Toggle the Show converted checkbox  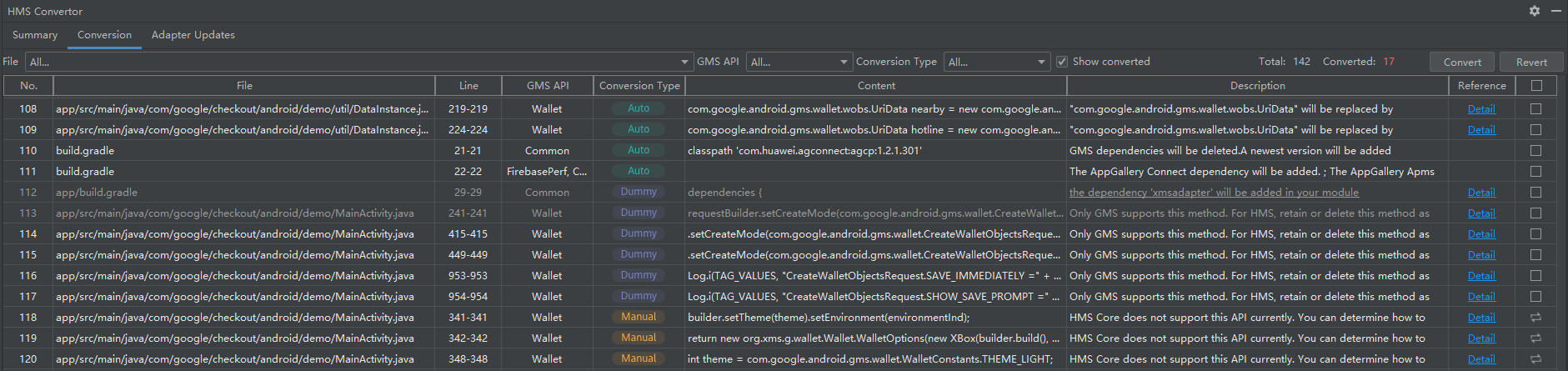1062,62
